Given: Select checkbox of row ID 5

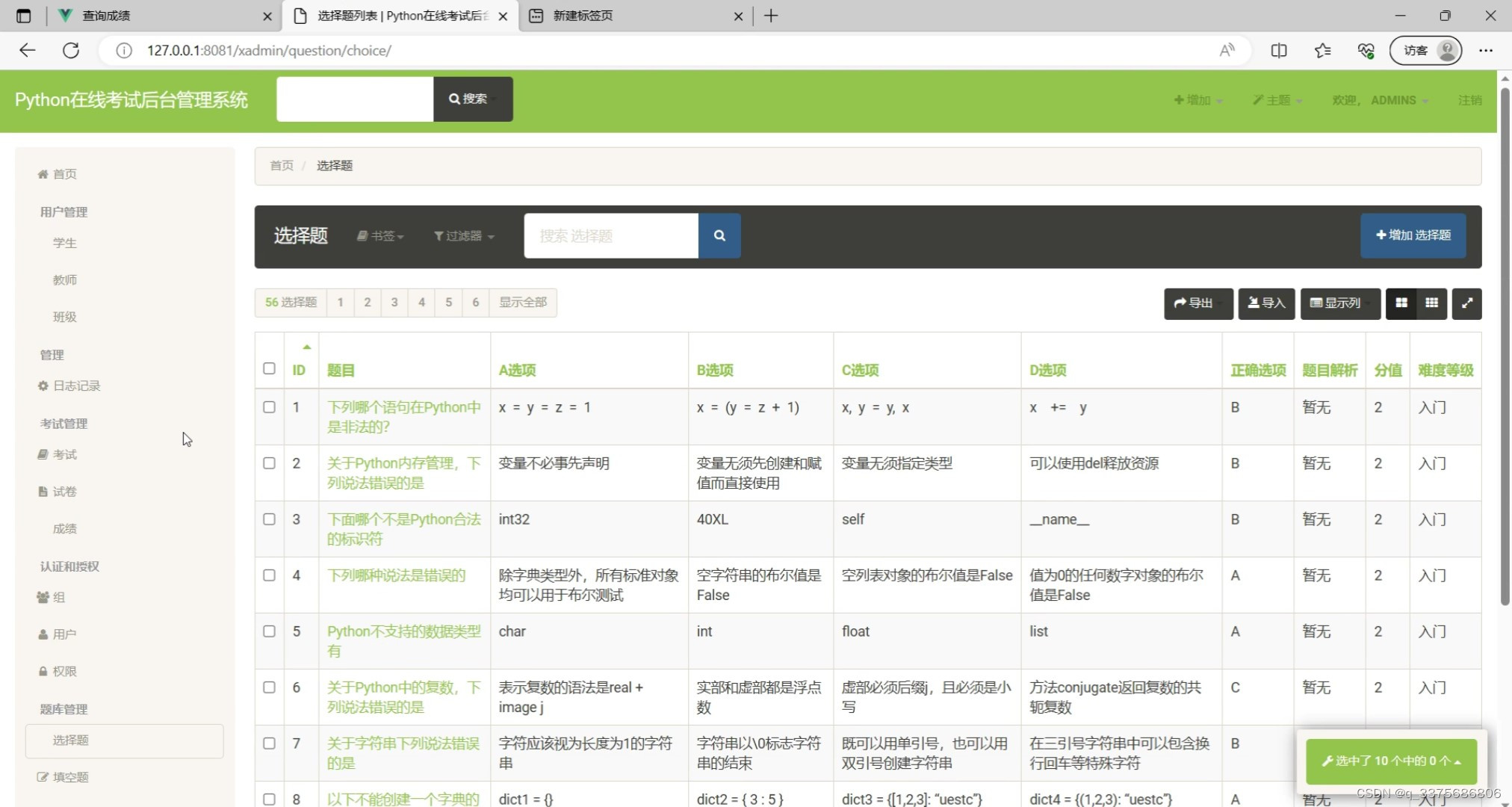Looking at the screenshot, I should pos(270,631).
